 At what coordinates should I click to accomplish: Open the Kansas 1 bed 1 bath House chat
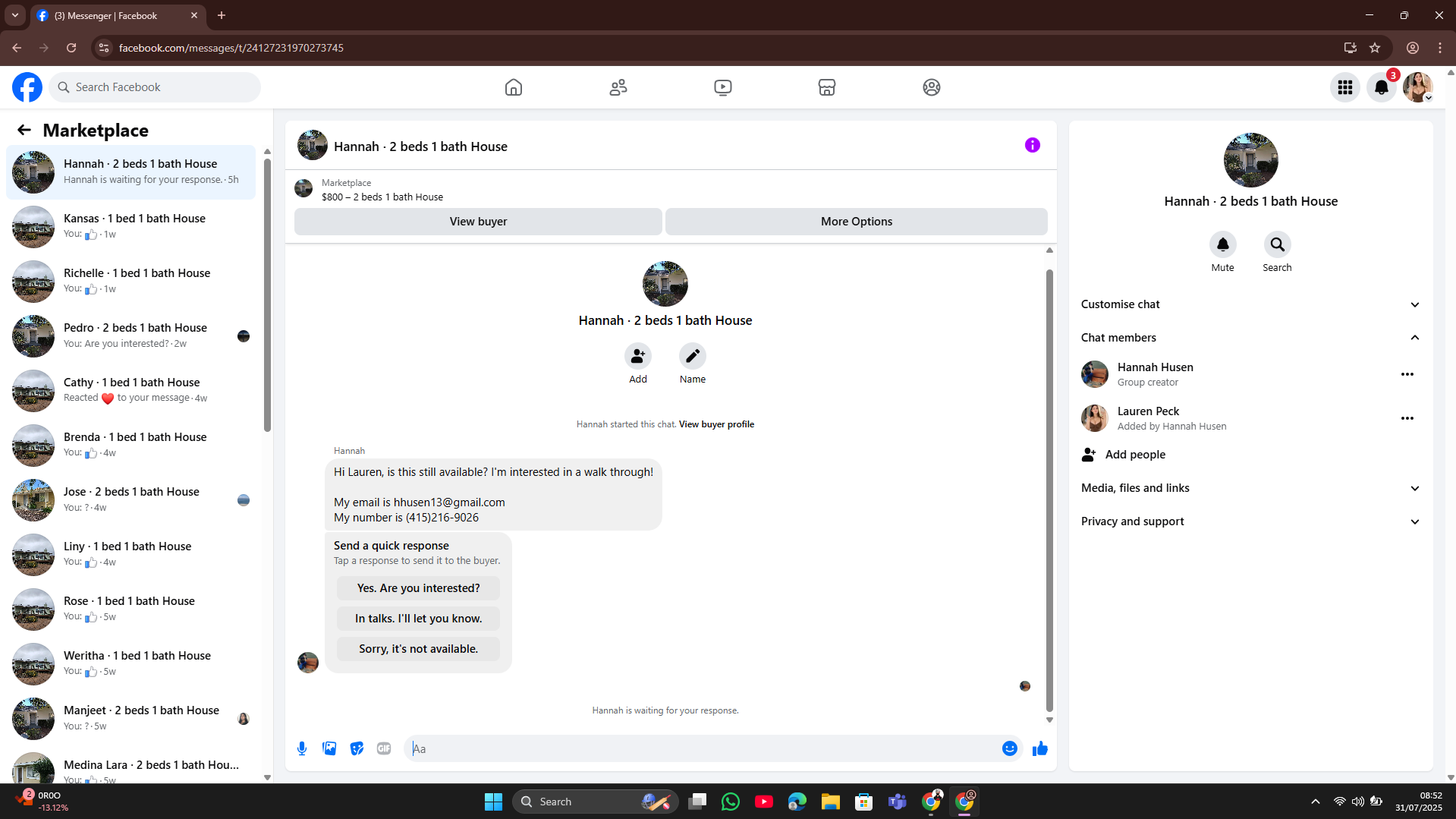pyautogui.click(x=131, y=227)
